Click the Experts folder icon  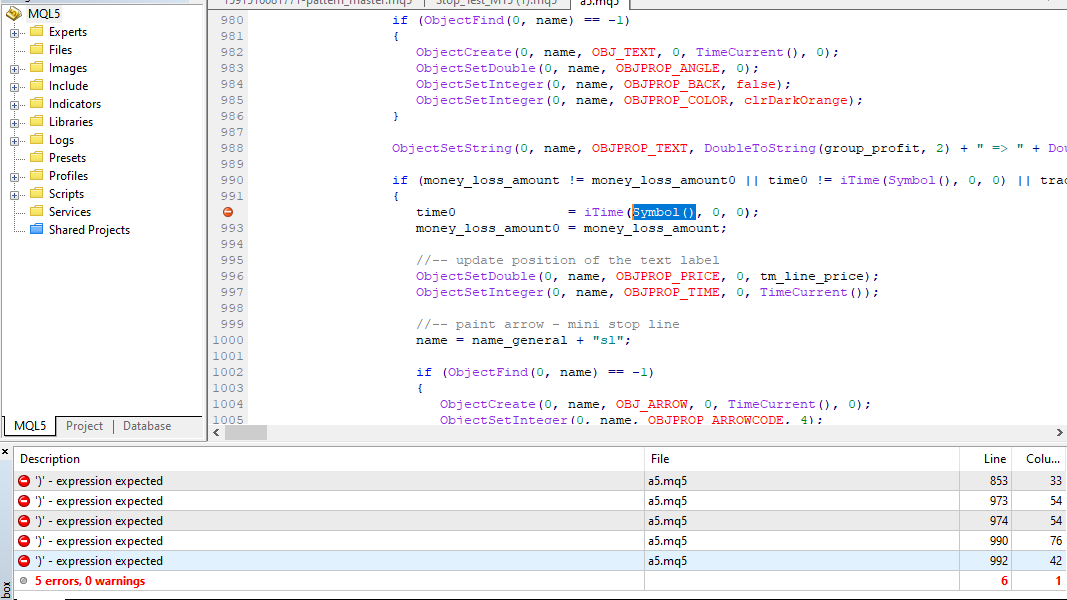pos(37,31)
